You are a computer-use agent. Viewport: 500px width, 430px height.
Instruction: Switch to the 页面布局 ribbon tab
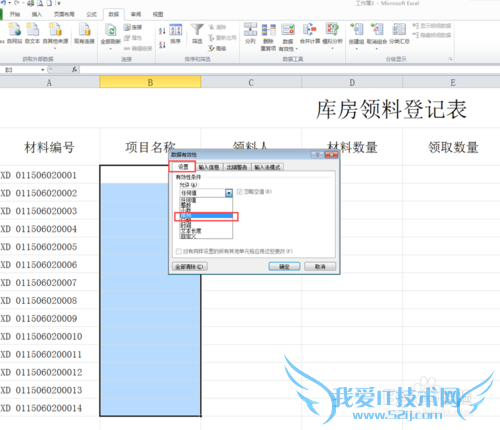point(64,14)
